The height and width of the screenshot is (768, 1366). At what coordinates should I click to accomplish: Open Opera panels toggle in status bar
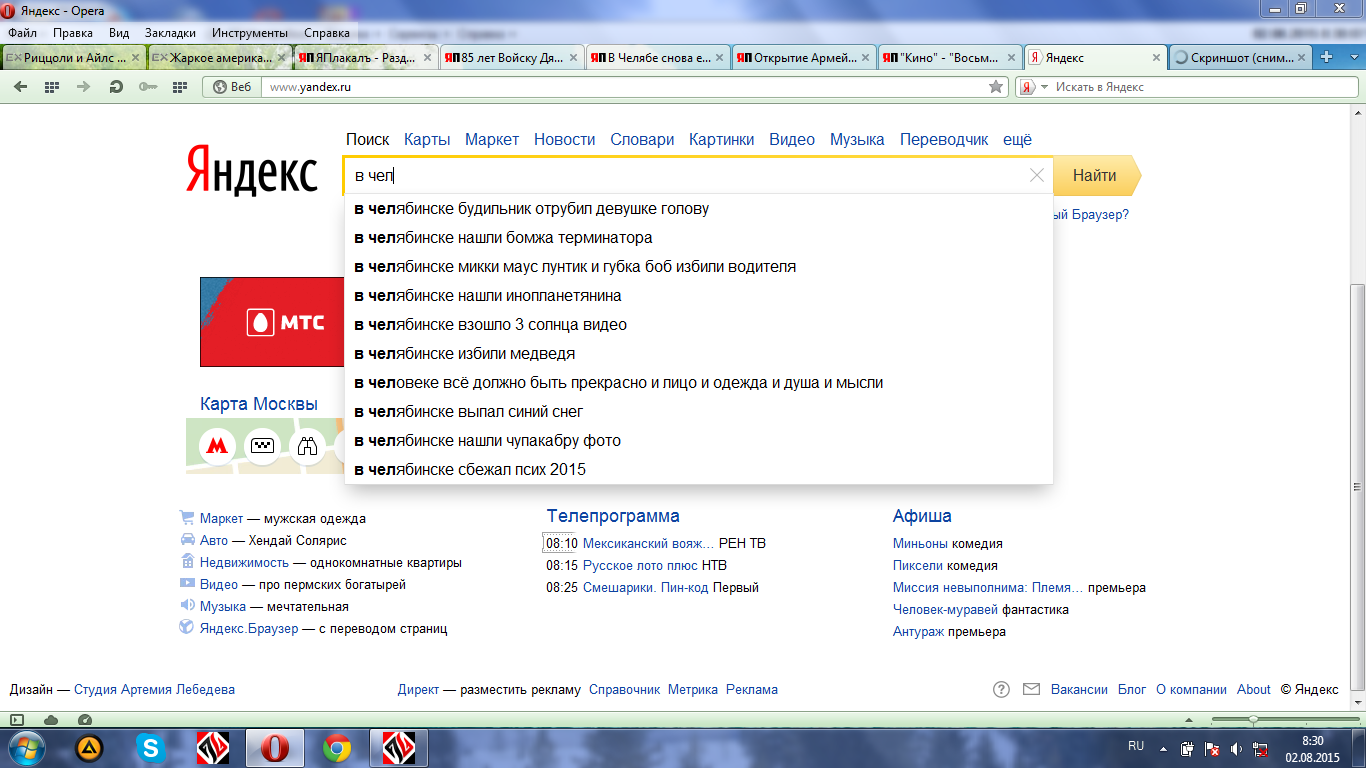click(x=17, y=719)
